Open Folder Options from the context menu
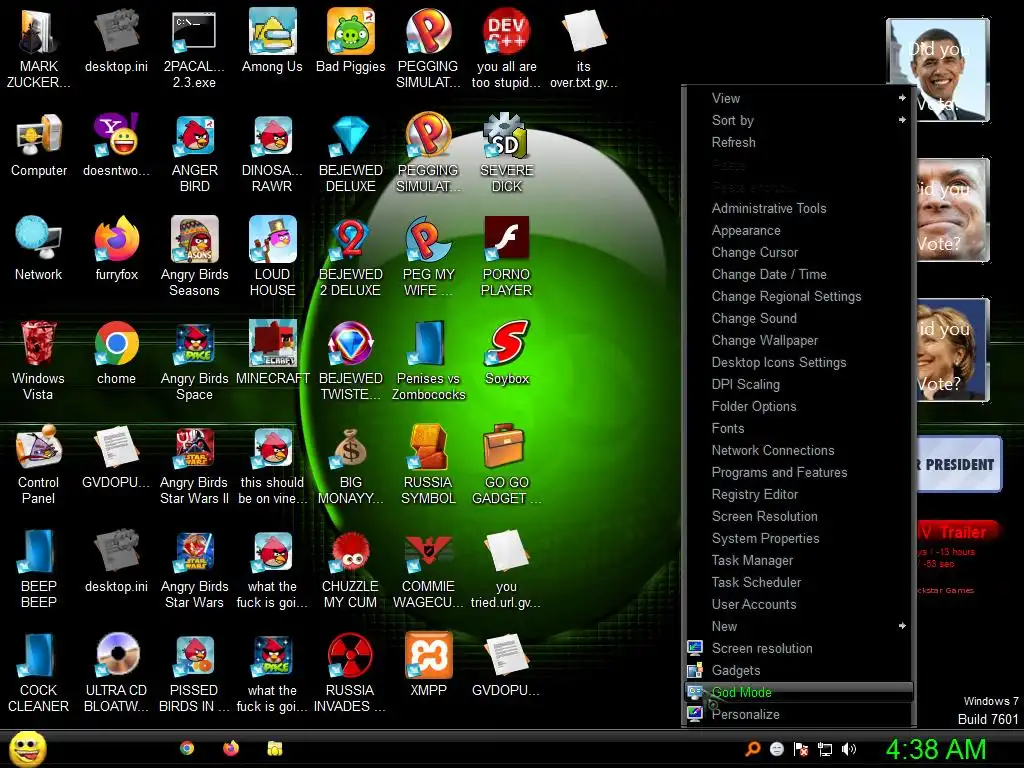 pos(799,406)
